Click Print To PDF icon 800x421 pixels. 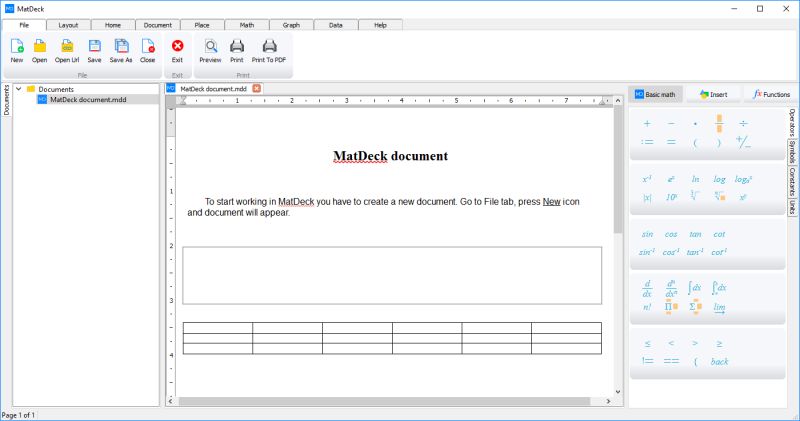pos(269,51)
